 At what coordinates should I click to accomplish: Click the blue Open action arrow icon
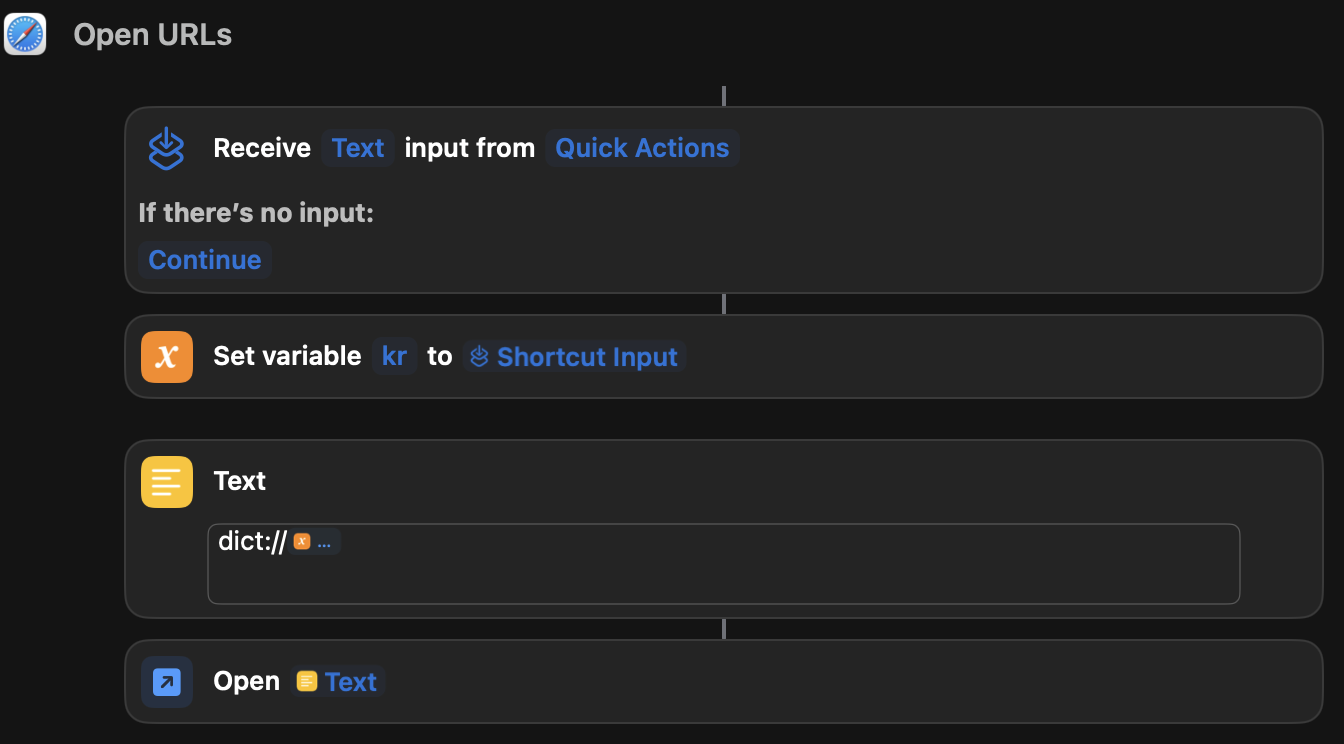click(x=167, y=682)
